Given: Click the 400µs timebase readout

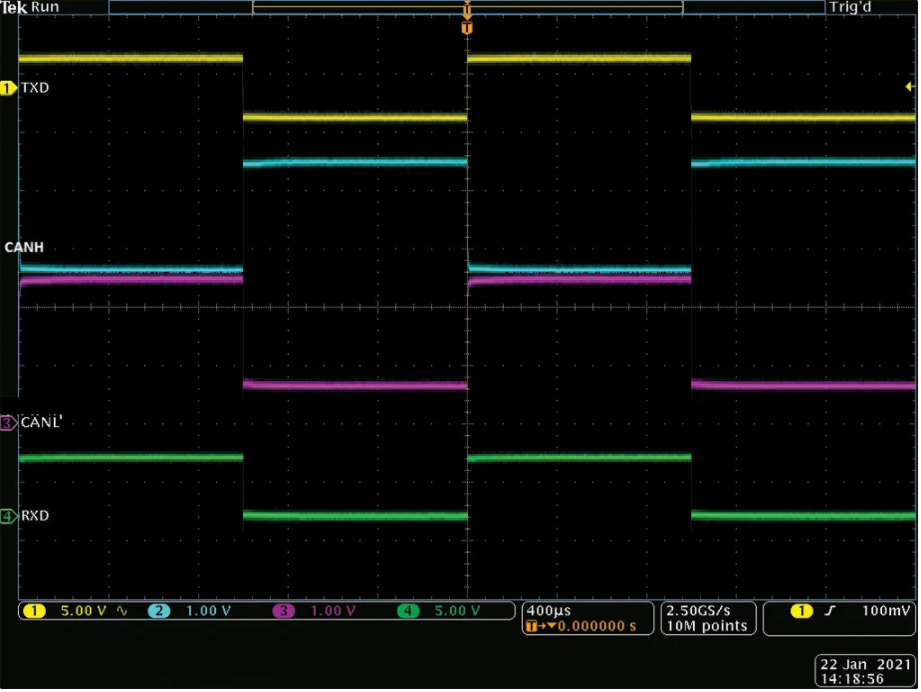Looking at the screenshot, I should click(x=549, y=611).
